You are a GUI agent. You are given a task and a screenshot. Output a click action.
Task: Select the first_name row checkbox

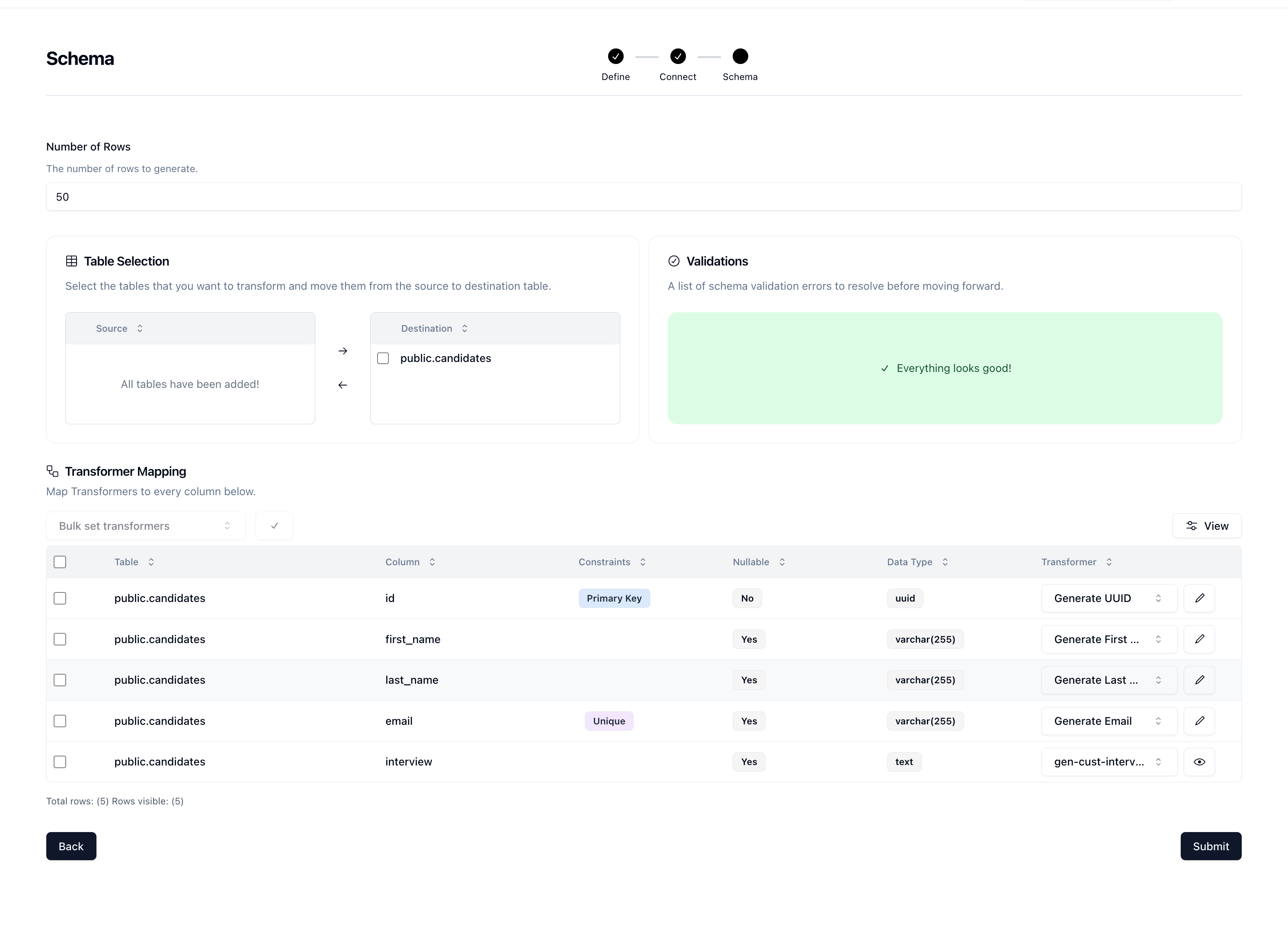(x=60, y=639)
